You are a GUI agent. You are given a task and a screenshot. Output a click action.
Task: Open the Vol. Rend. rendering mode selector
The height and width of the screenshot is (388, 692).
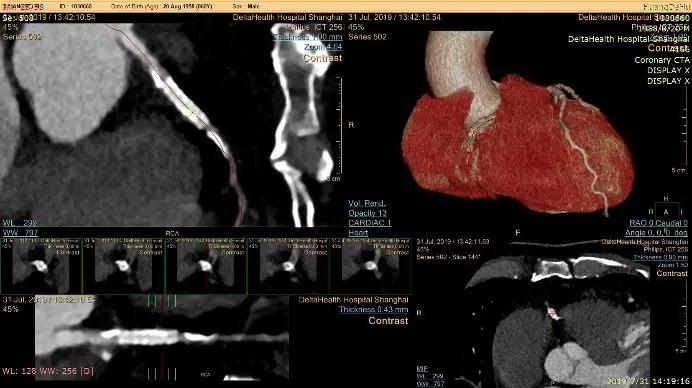[x=367, y=203]
